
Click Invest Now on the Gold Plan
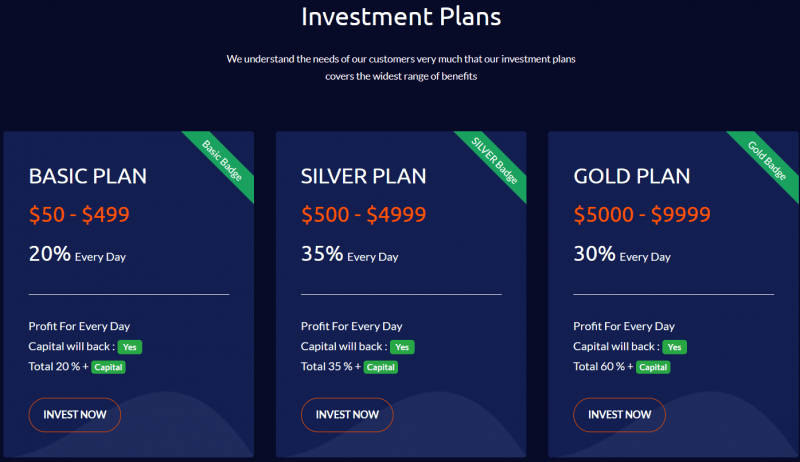pyautogui.click(x=619, y=415)
